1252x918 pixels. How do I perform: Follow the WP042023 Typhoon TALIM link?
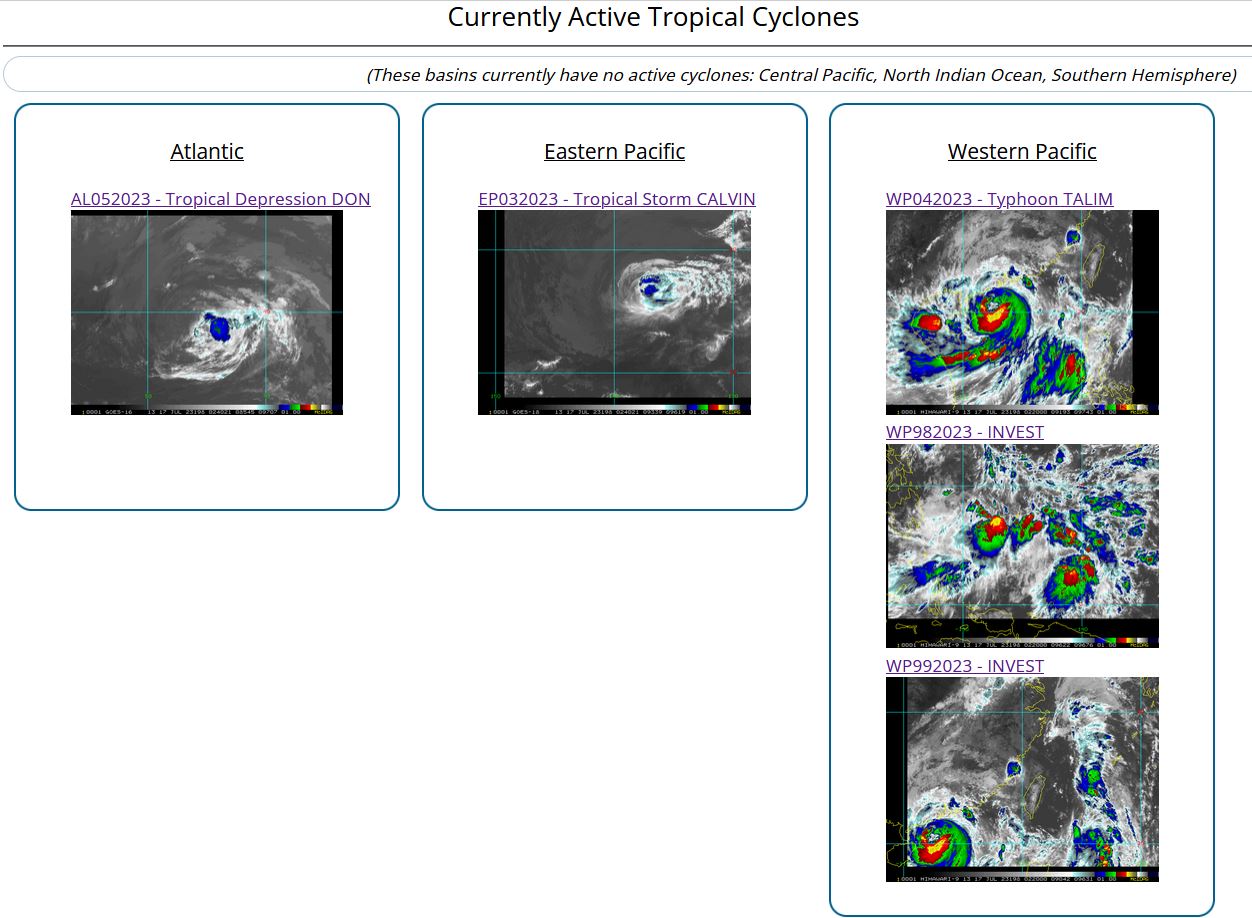(x=999, y=199)
